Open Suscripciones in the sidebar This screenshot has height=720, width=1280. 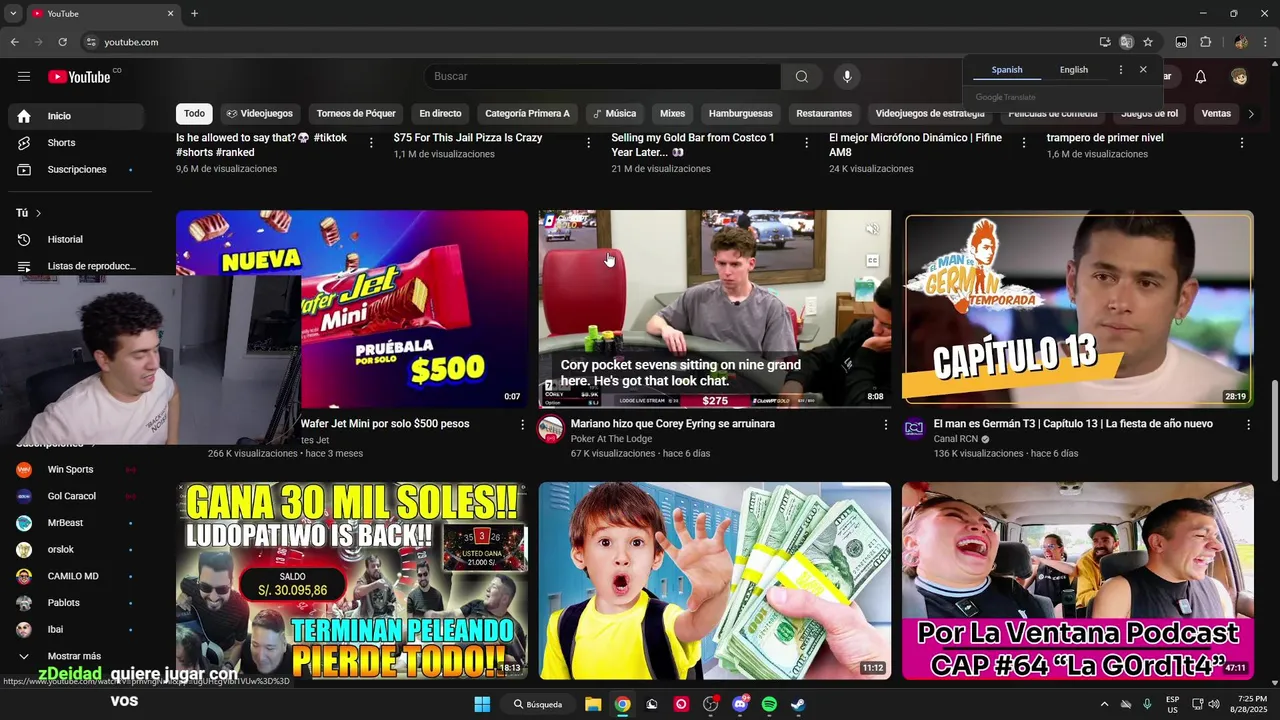(76, 170)
